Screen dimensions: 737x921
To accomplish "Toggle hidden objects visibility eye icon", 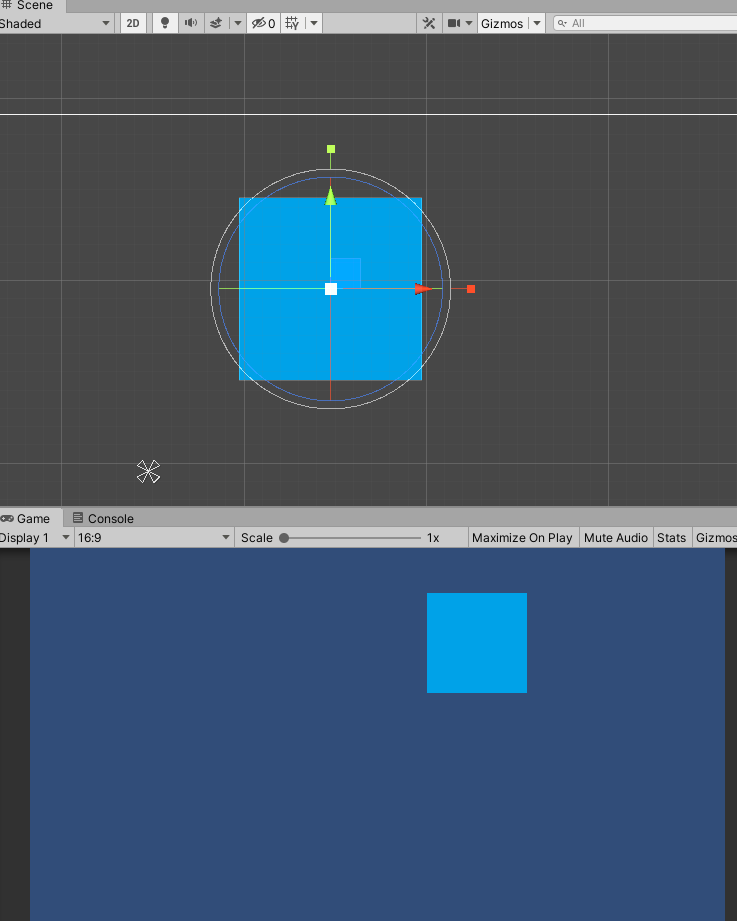I will tap(263, 23).
